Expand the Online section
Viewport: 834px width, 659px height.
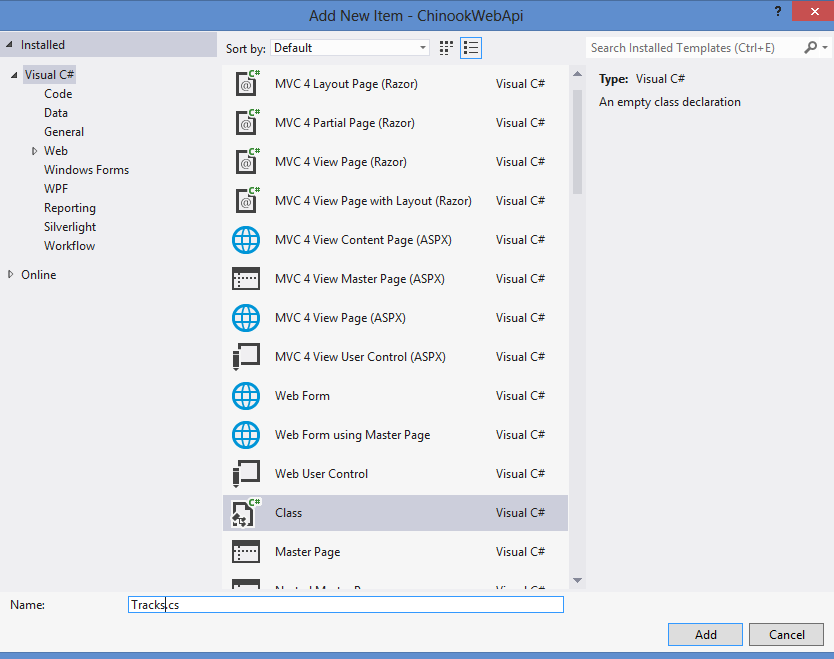(10, 274)
